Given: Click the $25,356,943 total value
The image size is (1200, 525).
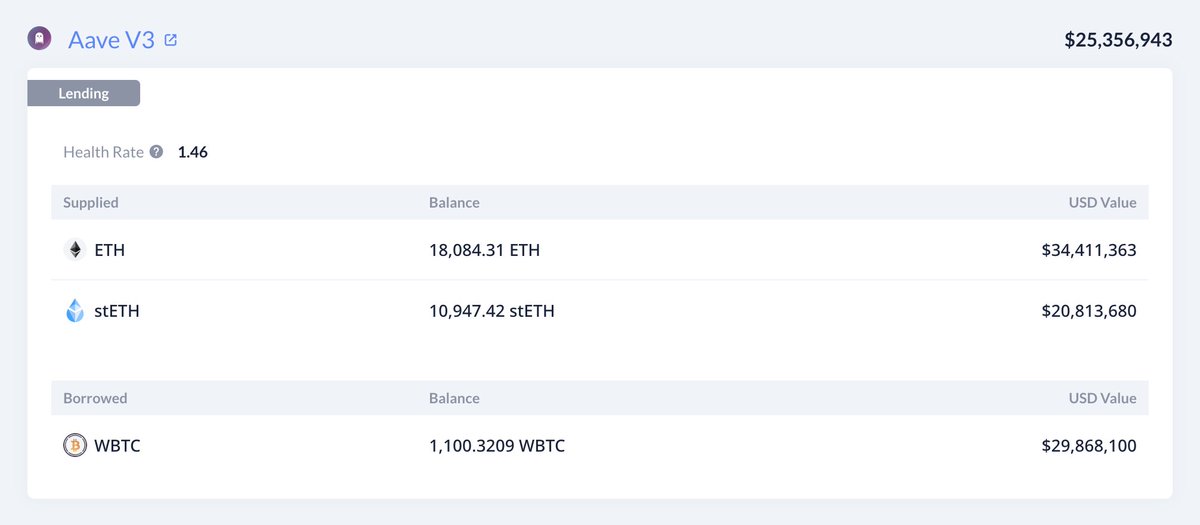Looking at the screenshot, I should click(x=1118, y=40).
